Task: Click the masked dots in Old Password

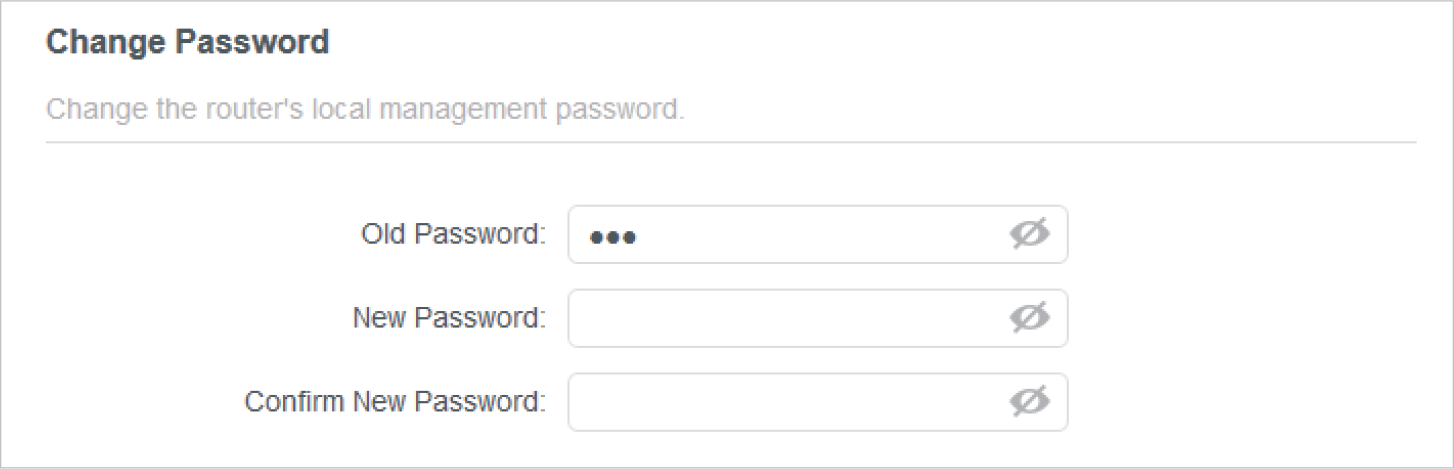Action: [x=613, y=237]
